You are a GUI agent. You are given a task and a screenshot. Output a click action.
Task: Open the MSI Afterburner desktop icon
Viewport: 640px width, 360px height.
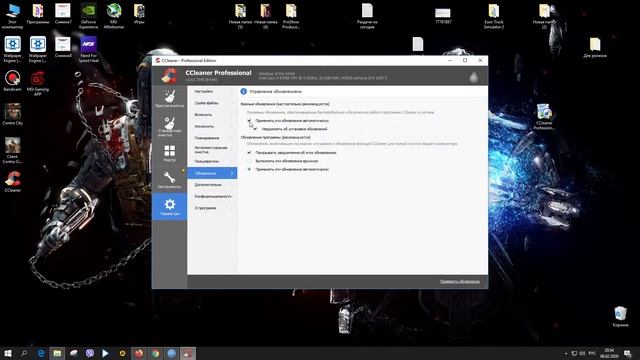coord(114,16)
